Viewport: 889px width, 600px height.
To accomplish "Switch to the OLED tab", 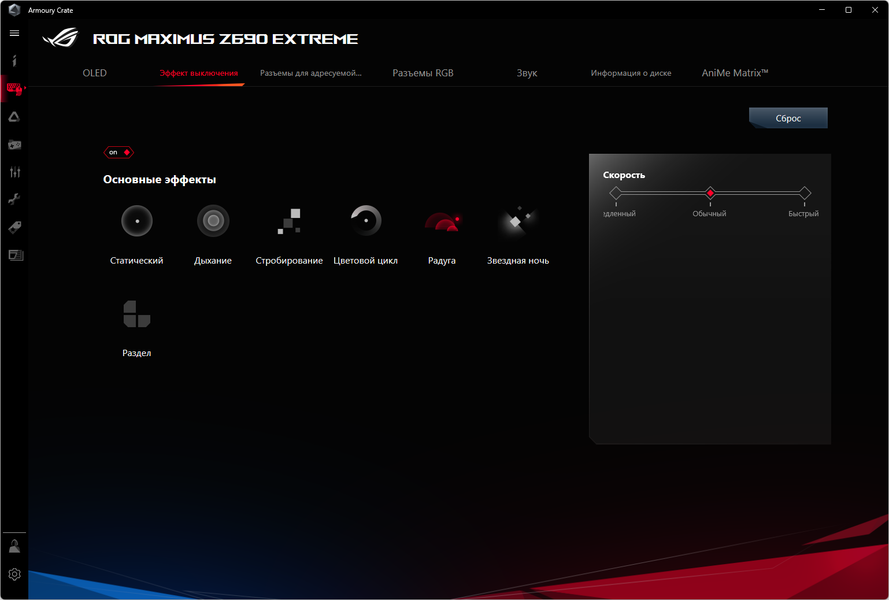I will click(x=95, y=73).
